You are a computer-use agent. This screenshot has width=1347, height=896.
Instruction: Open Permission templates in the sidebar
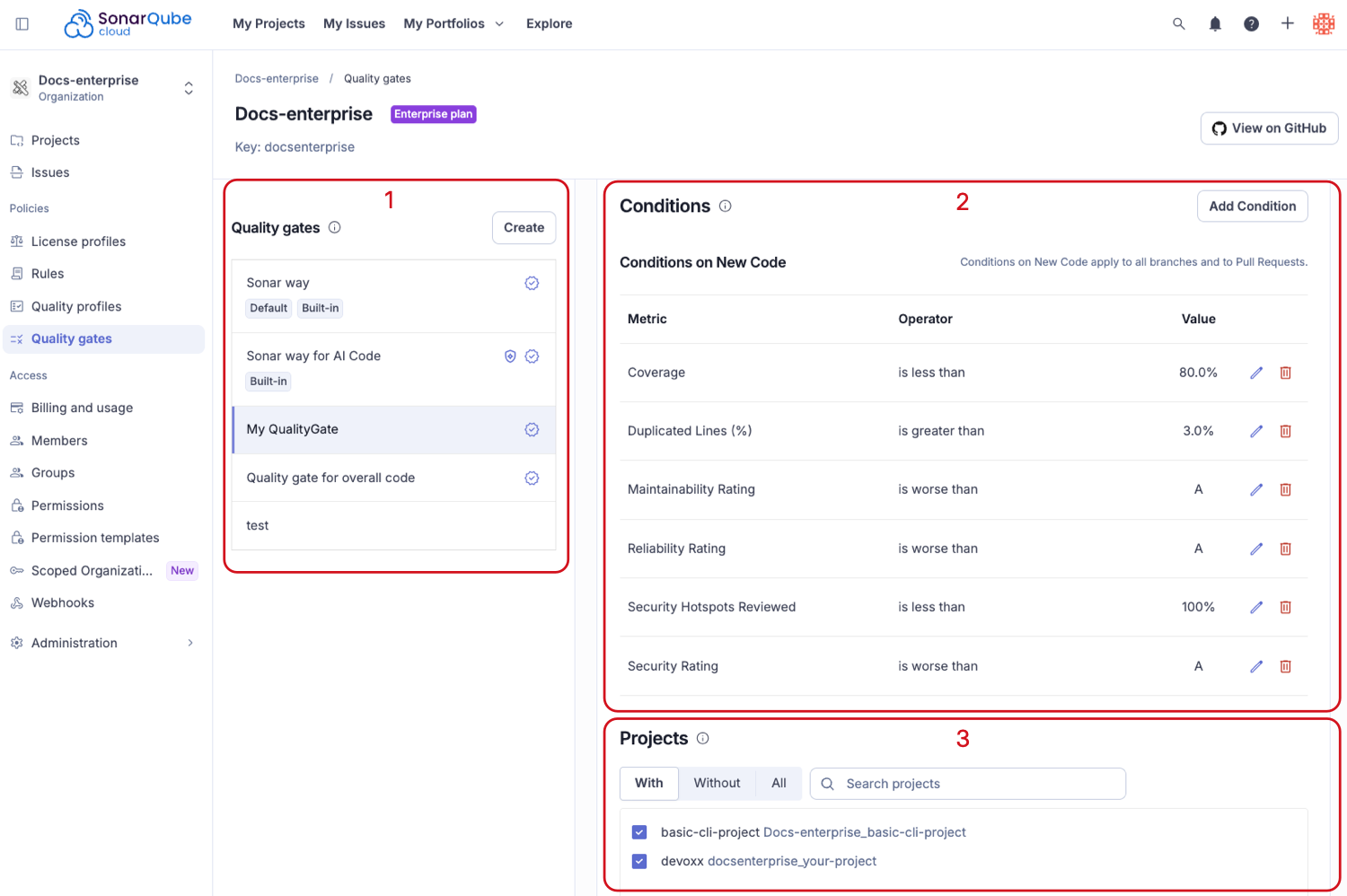(x=102, y=538)
